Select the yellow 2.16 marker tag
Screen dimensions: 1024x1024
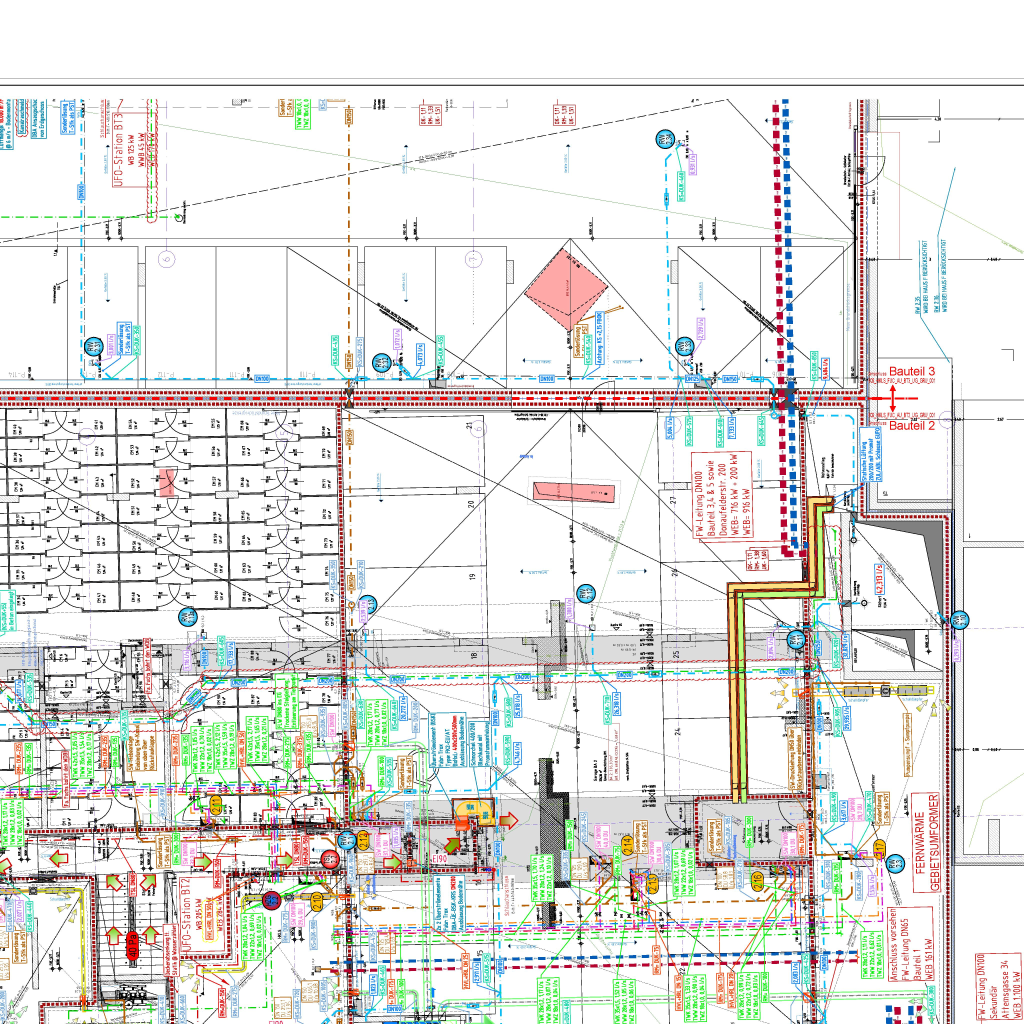[756, 880]
